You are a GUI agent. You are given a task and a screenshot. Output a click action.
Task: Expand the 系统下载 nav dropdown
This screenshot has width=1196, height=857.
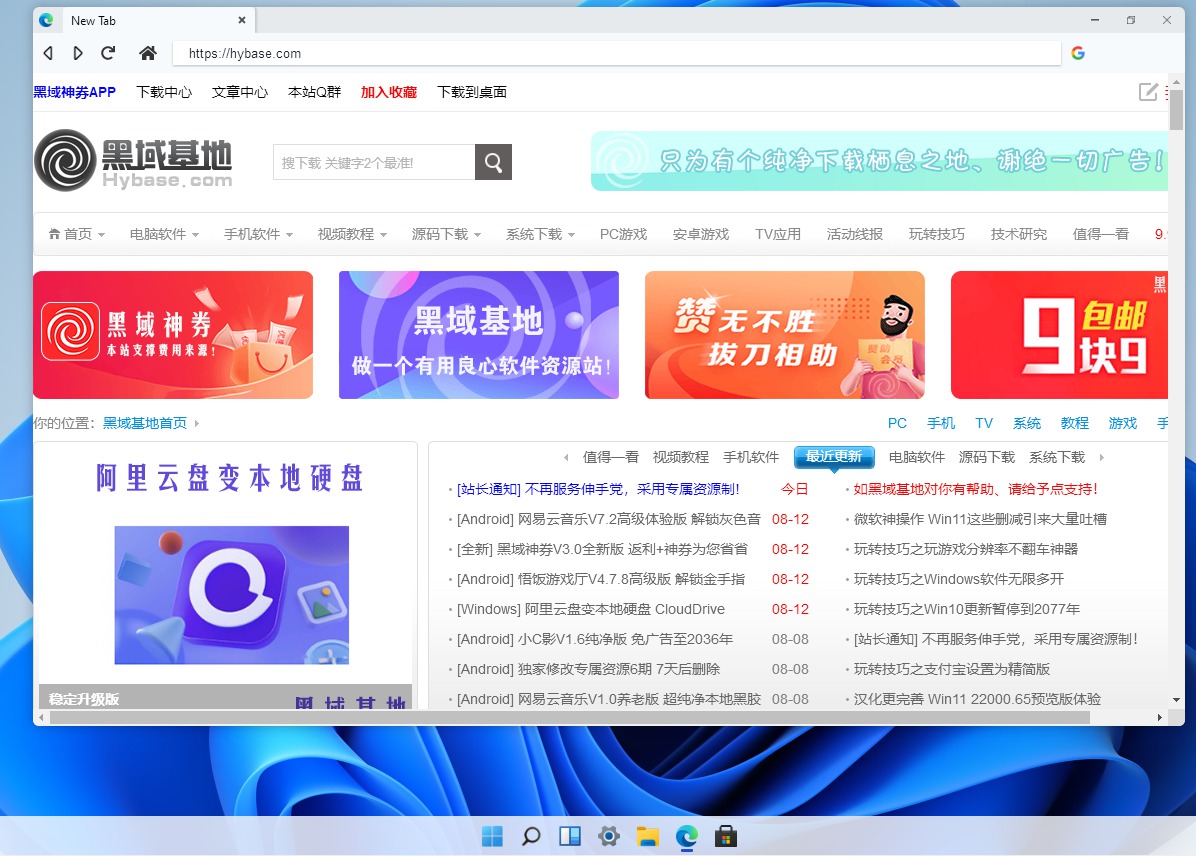(541, 234)
